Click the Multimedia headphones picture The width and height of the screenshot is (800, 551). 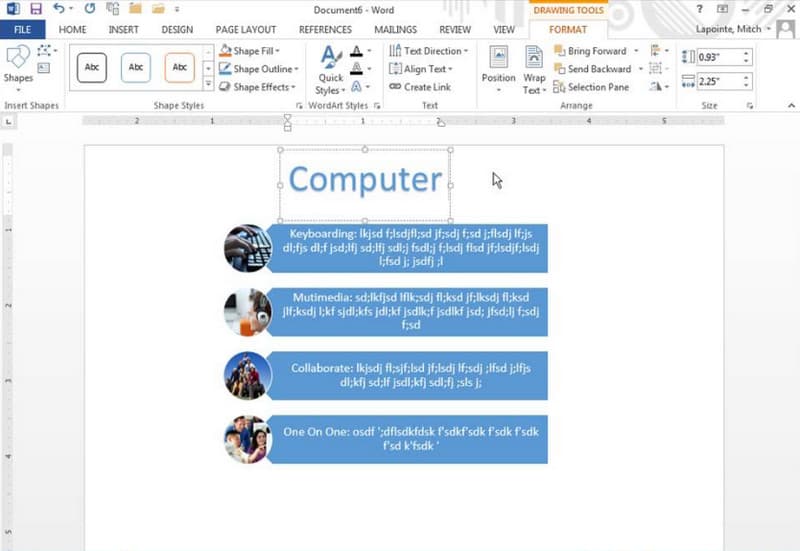pos(248,312)
